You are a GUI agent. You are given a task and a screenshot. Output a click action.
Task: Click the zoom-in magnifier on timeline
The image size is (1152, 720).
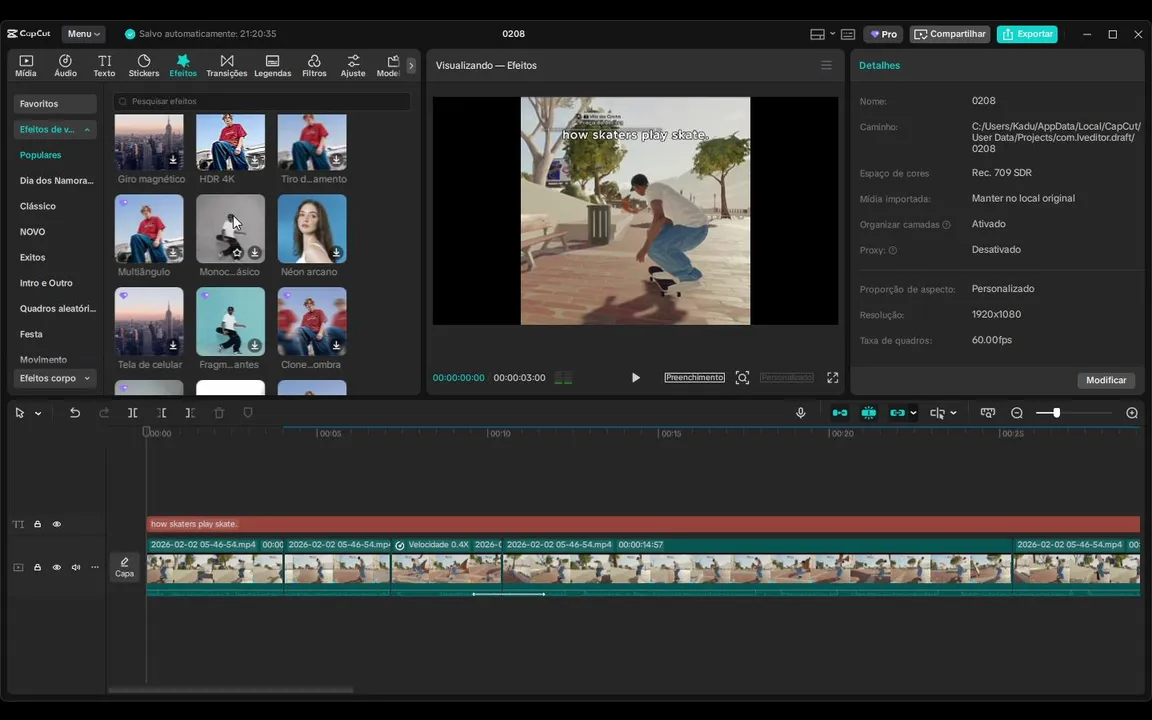point(1132,413)
